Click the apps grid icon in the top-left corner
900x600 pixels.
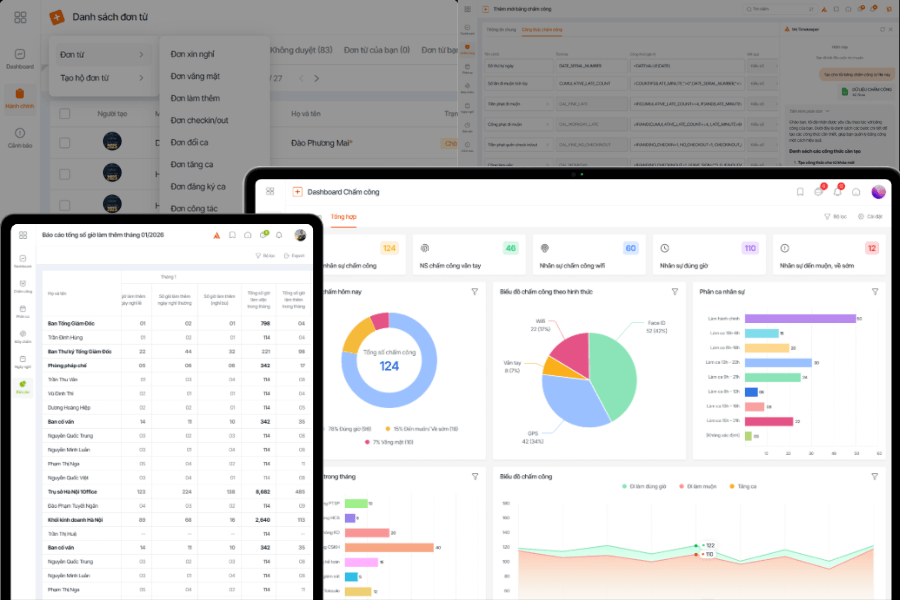20,17
